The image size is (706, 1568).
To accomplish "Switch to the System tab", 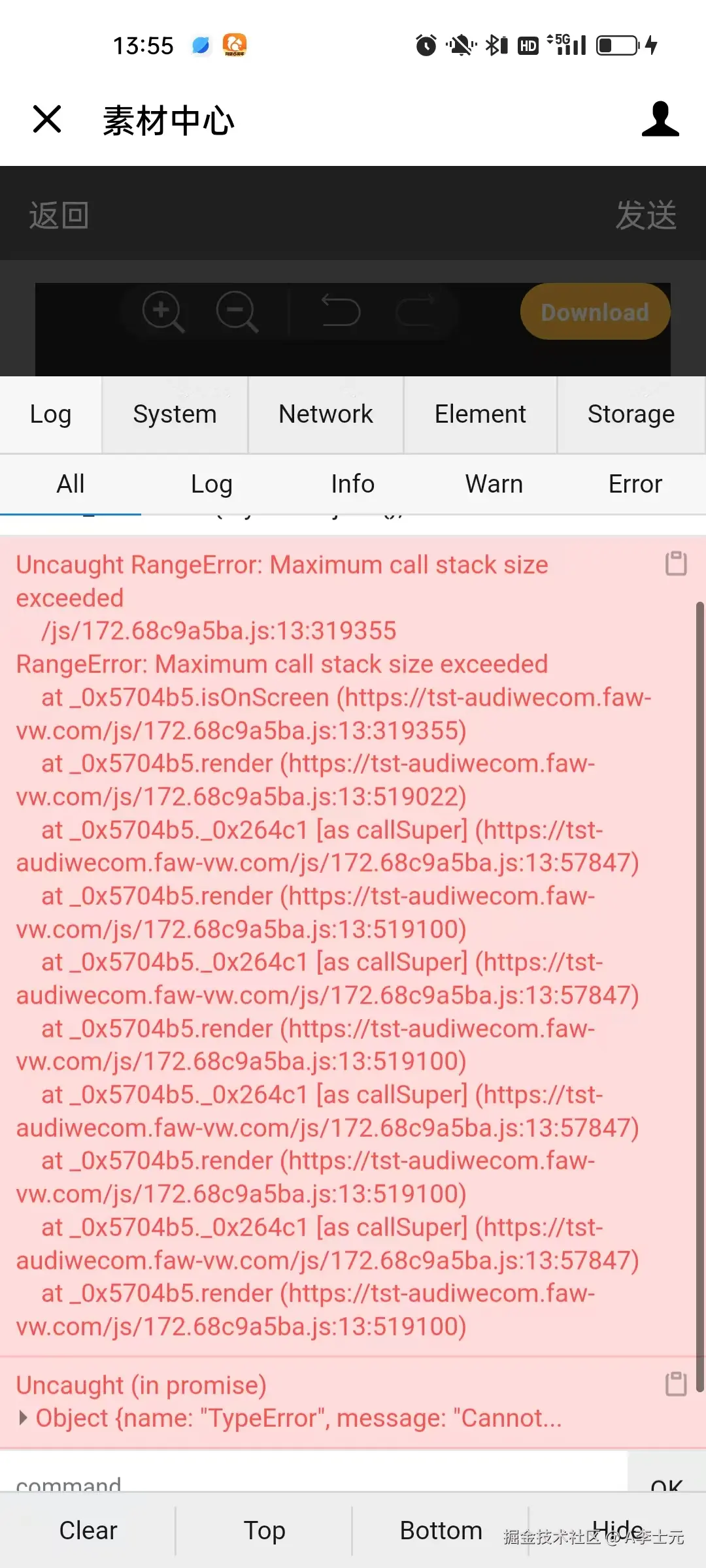I will tap(175, 414).
